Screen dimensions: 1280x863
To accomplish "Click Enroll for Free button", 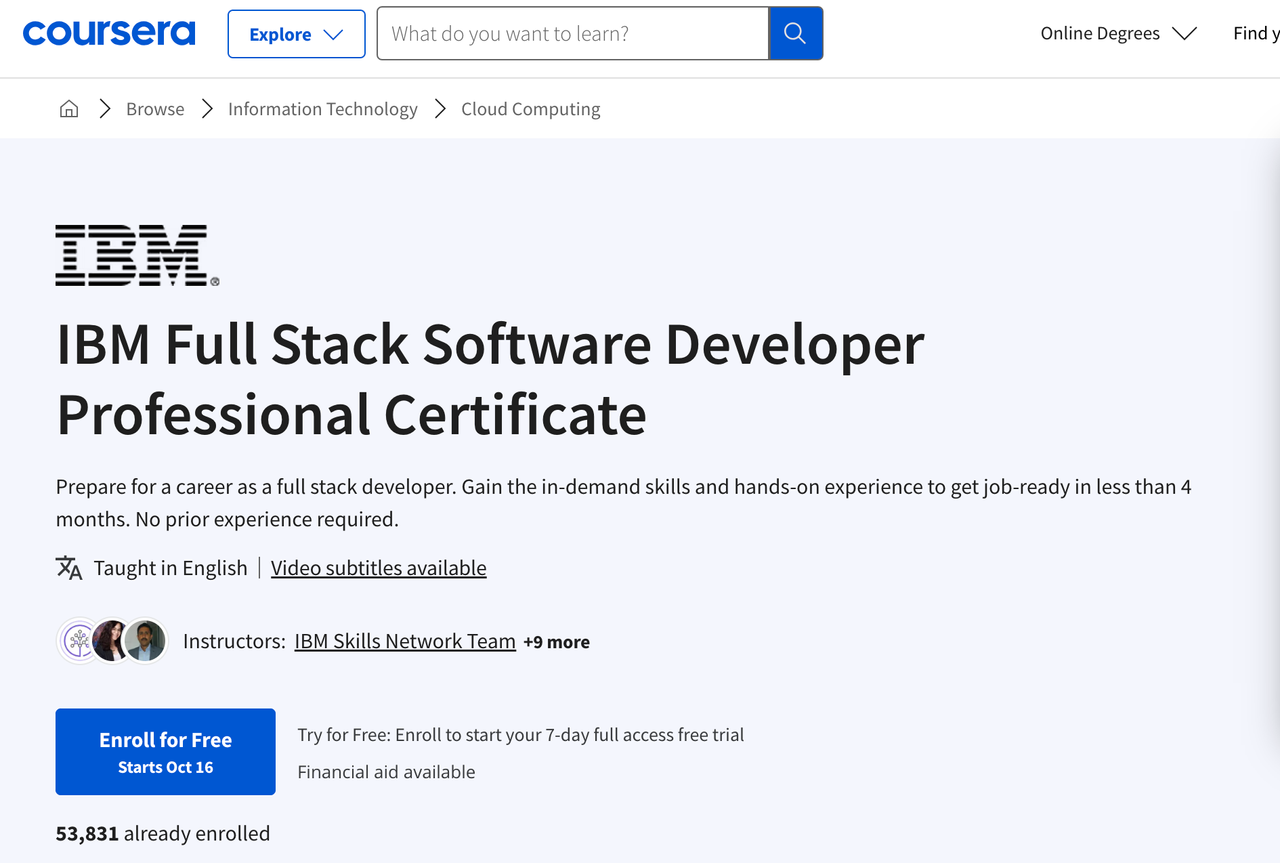I will click(x=165, y=752).
